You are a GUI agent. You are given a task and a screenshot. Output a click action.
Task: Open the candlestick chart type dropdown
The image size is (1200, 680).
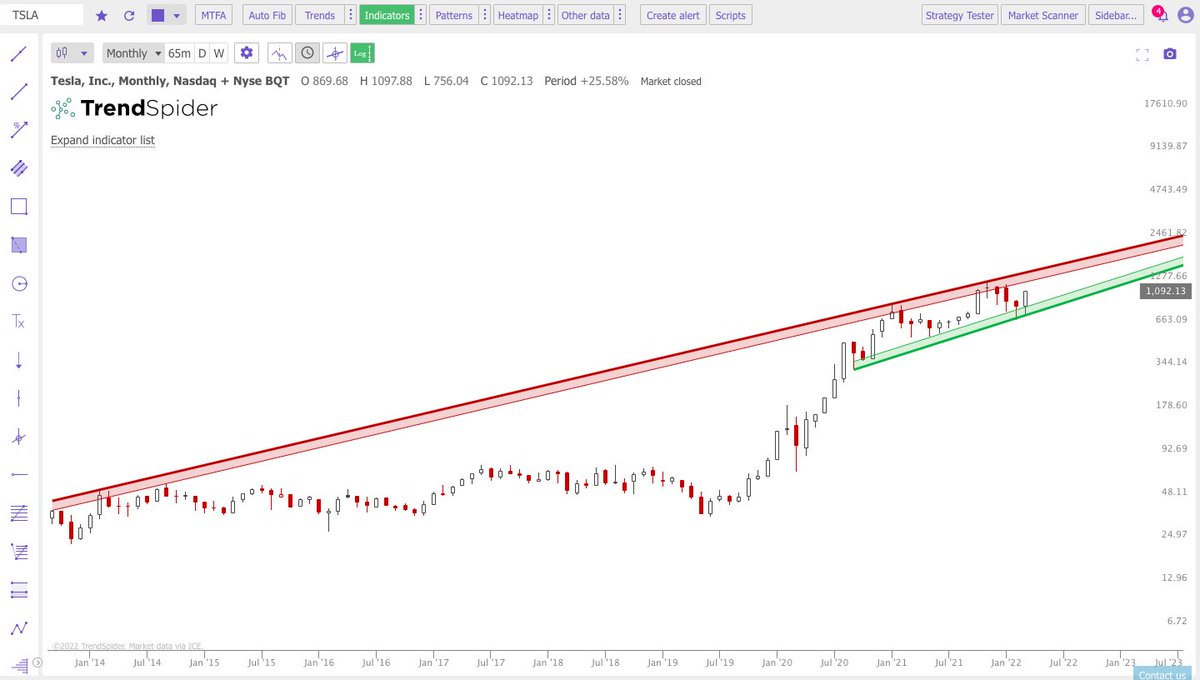click(x=72, y=53)
